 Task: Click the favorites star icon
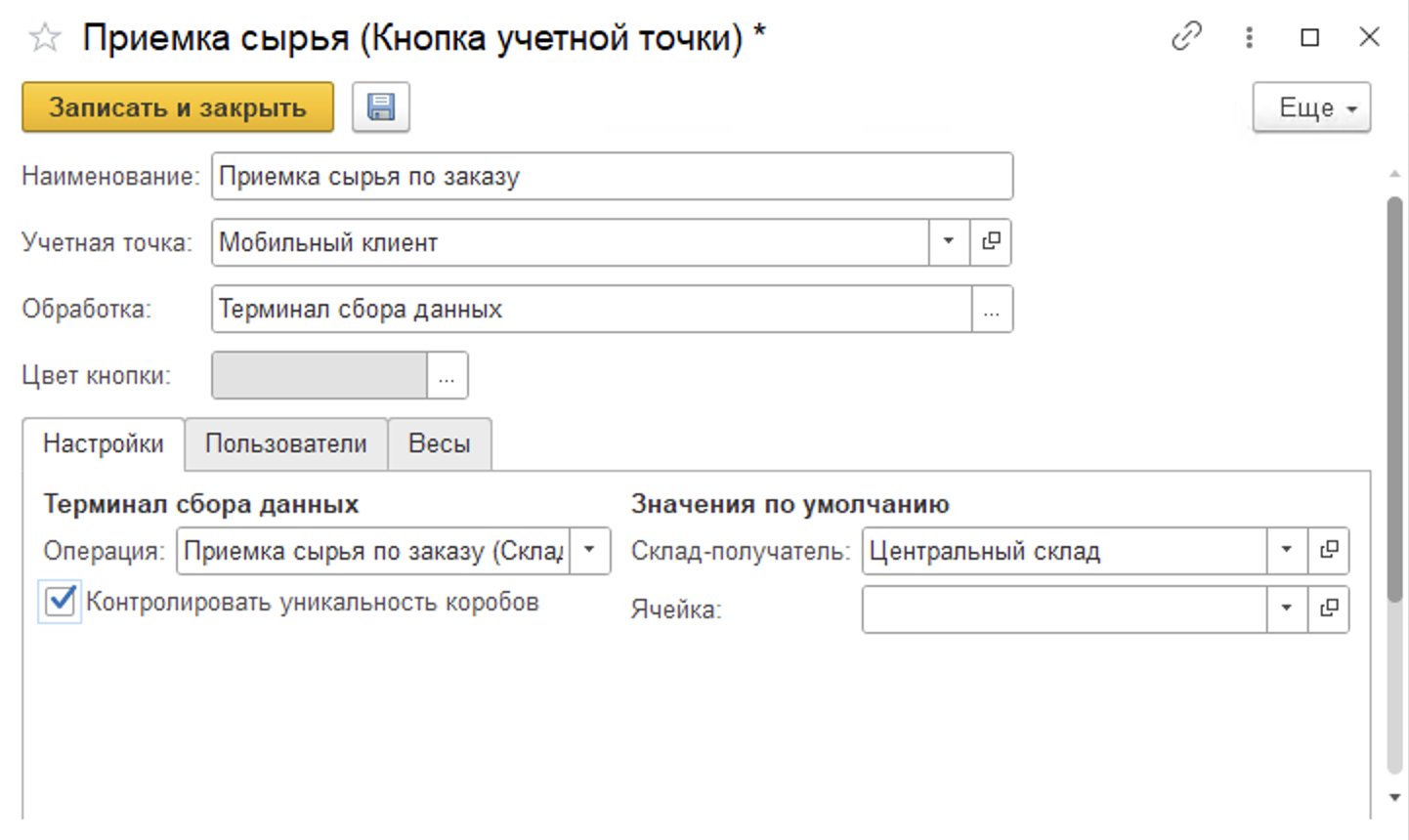45,38
